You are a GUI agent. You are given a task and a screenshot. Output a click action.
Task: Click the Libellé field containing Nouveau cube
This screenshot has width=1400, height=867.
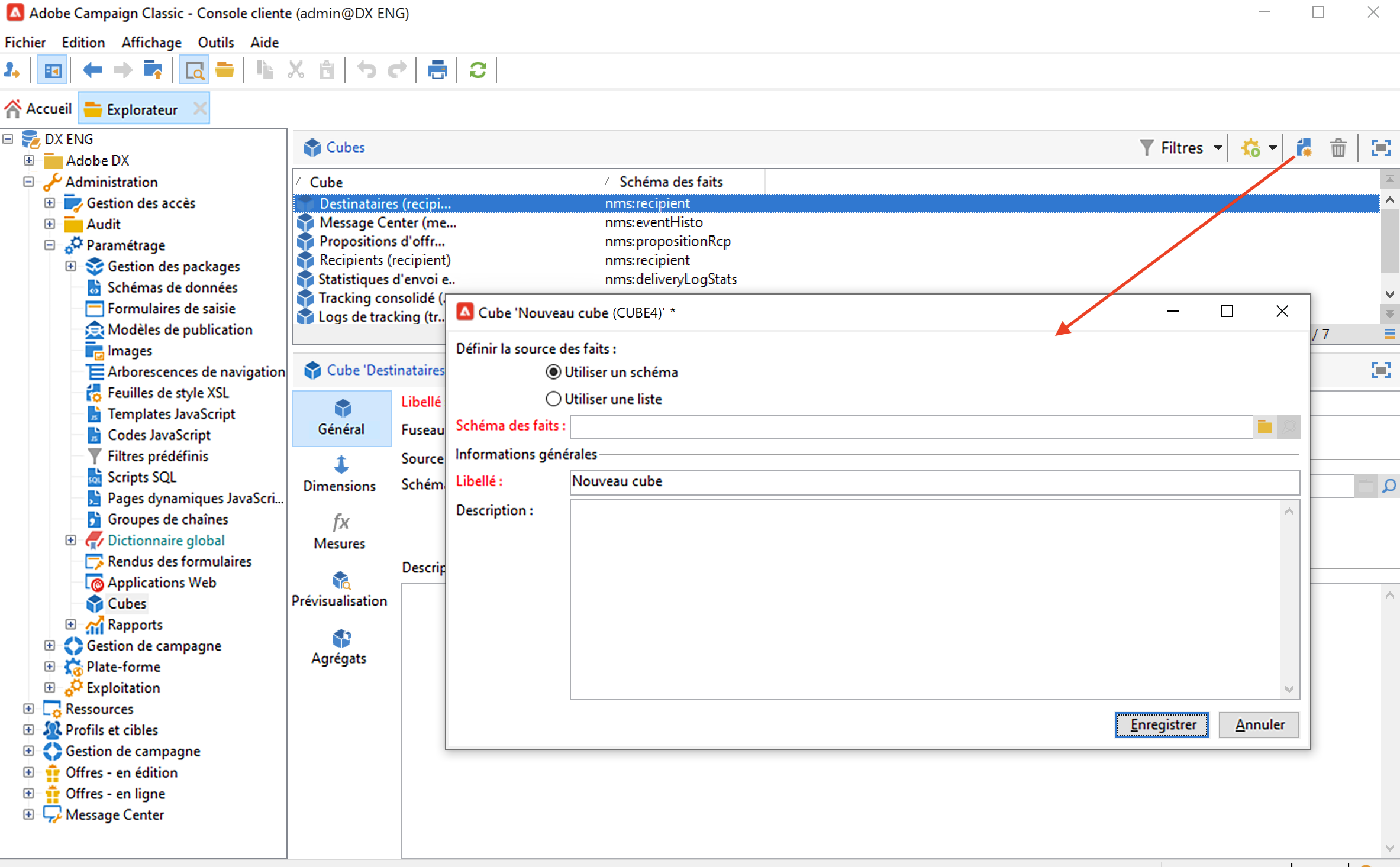[x=934, y=481]
